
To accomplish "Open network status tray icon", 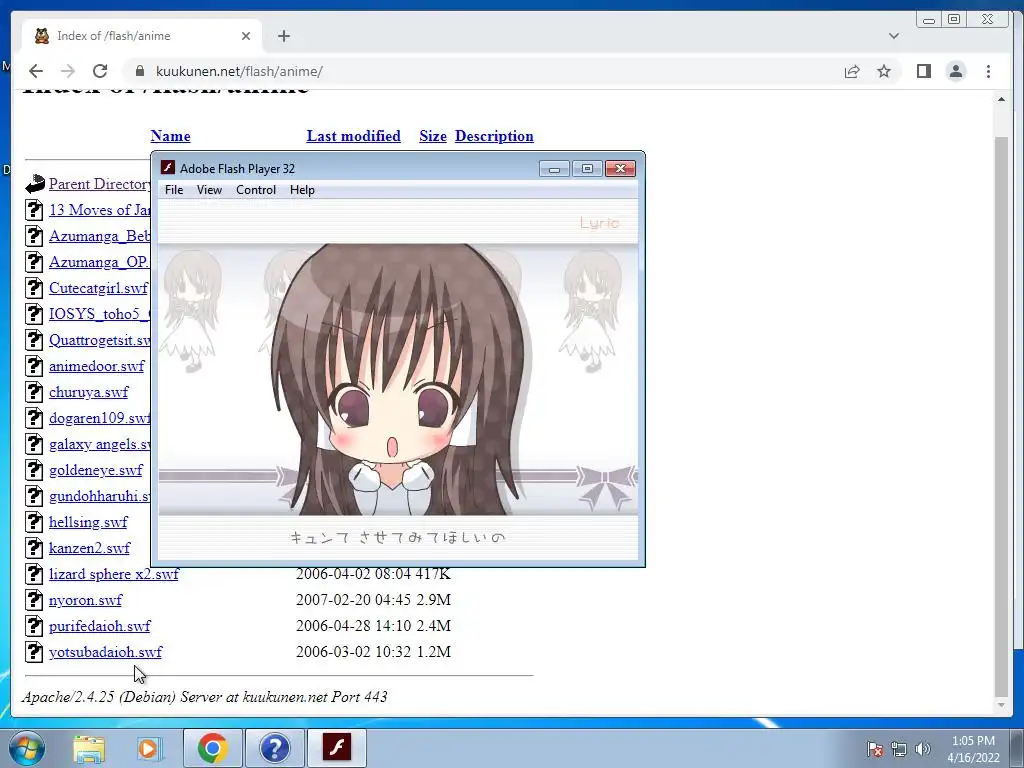I will 899,749.
